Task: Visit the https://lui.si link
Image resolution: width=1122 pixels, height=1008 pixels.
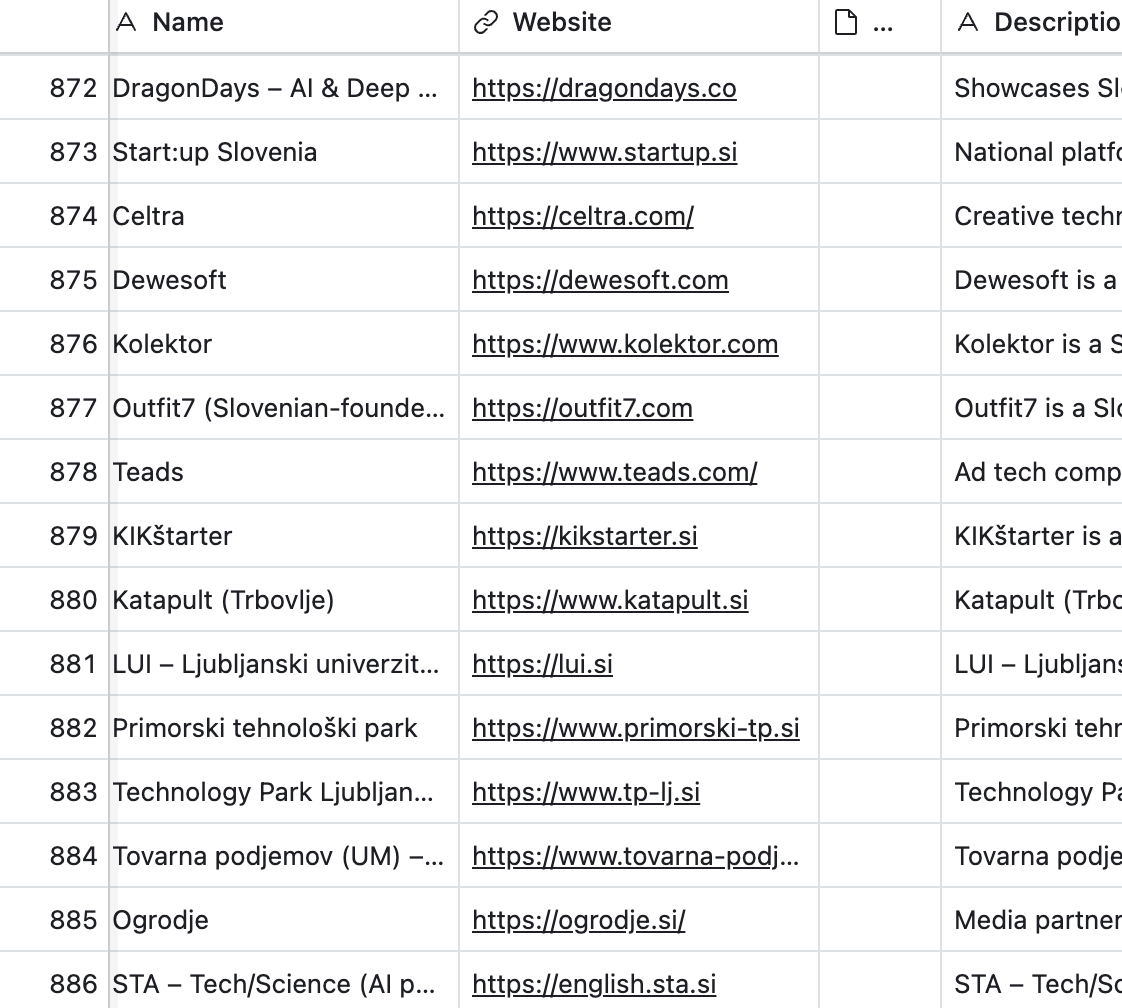Action: 542,664
